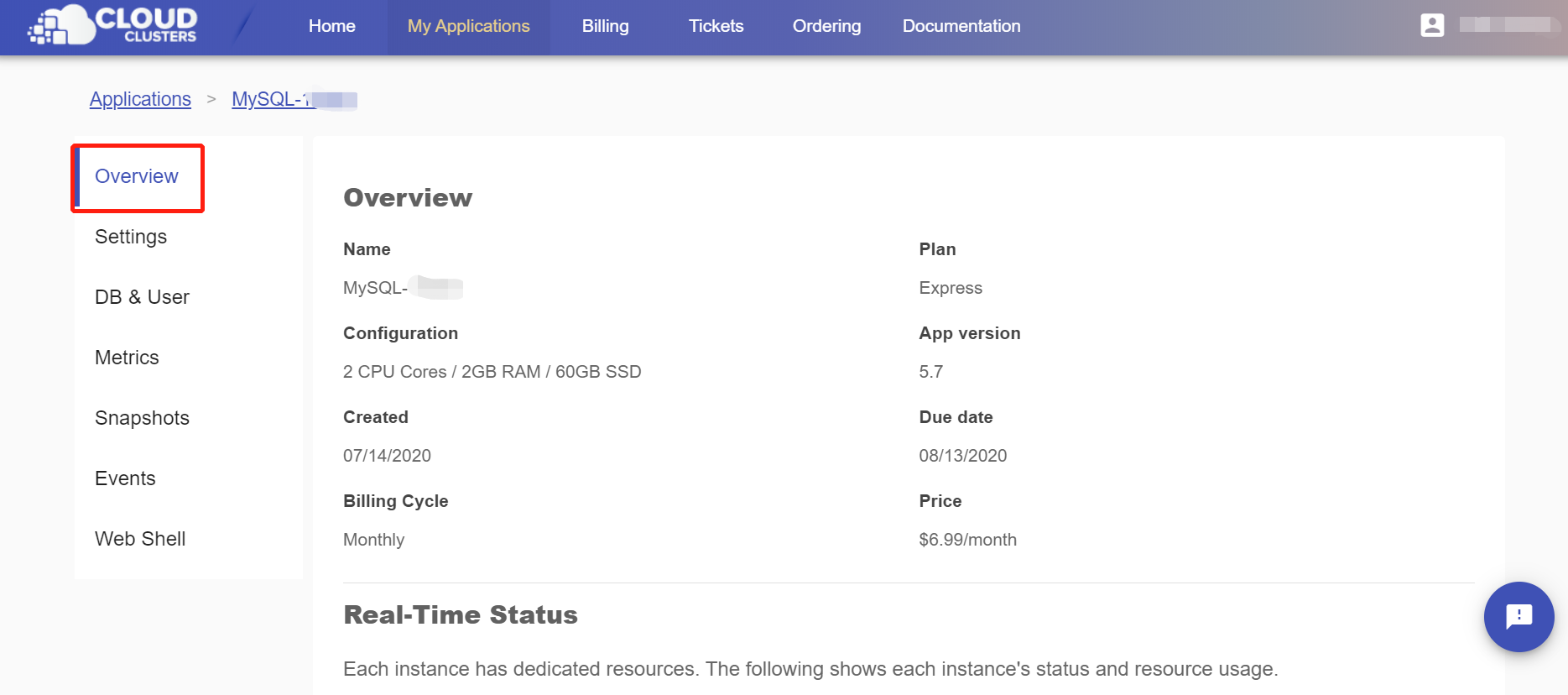Click the App version label

coord(969,333)
